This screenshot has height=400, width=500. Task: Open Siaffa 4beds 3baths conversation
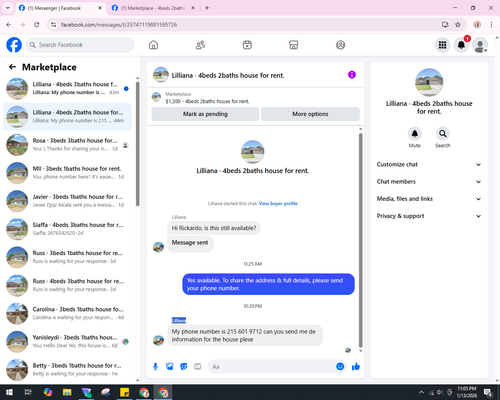[x=67, y=229]
